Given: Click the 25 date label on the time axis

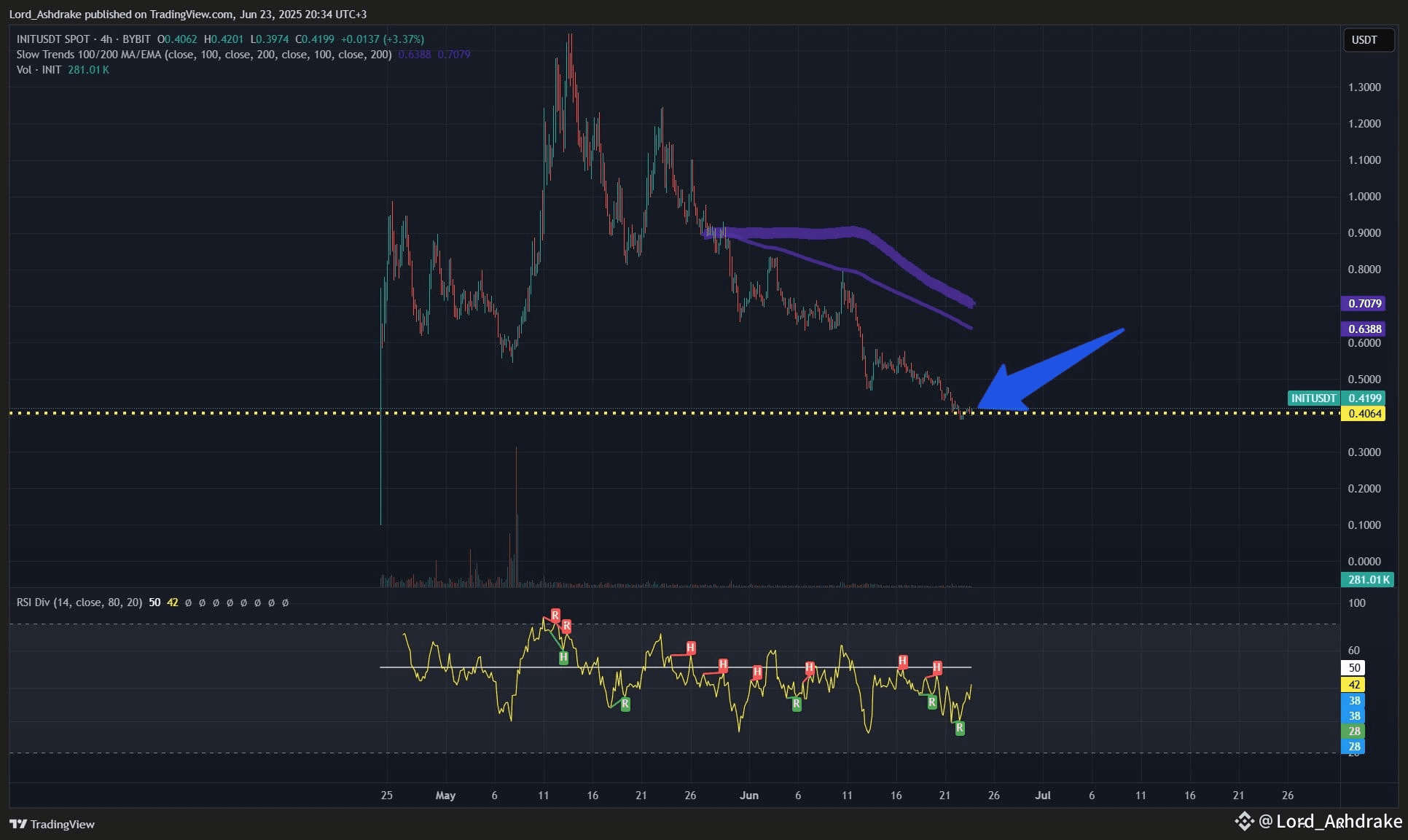Looking at the screenshot, I should click(387, 796).
